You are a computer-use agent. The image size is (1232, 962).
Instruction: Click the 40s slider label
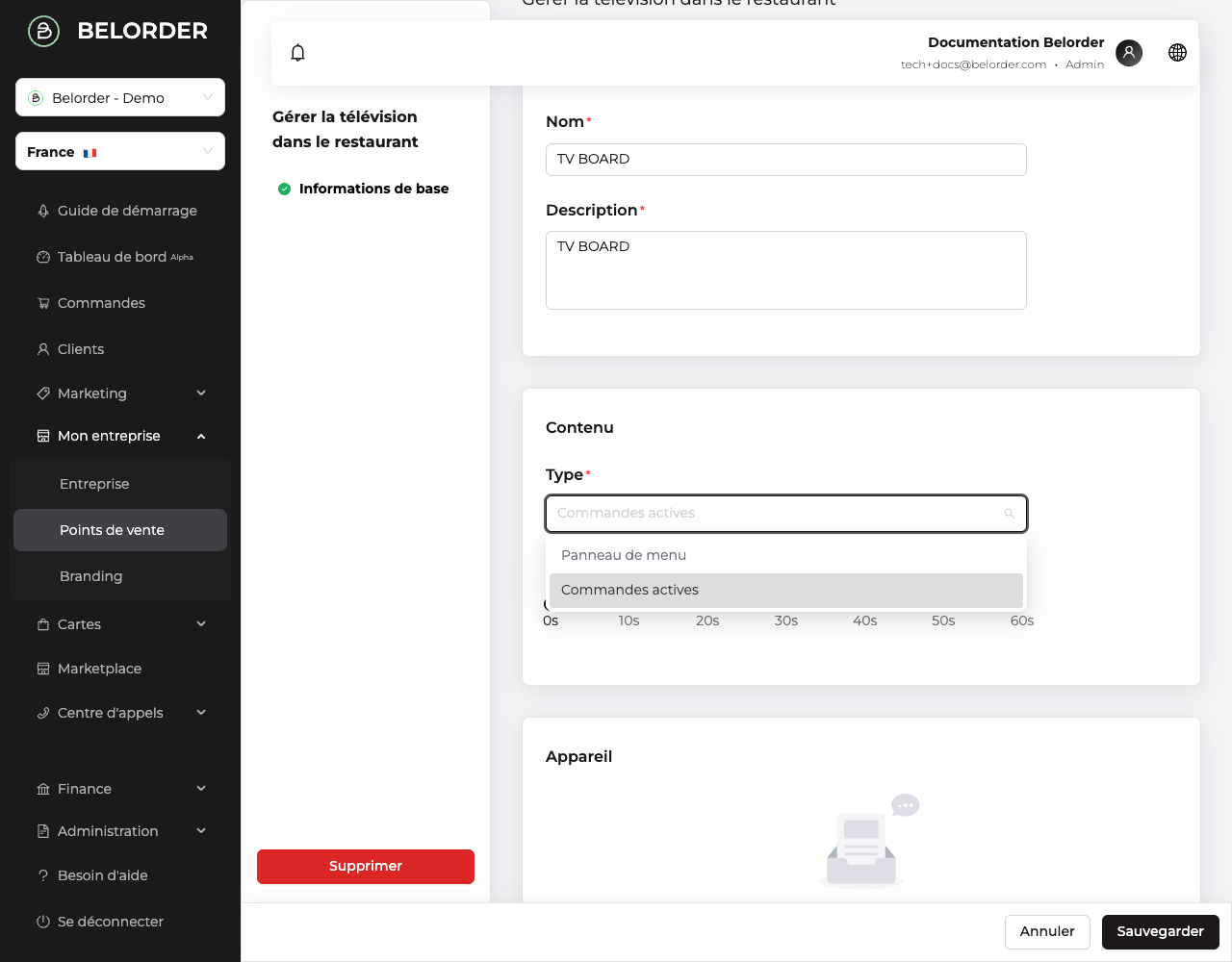click(x=865, y=621)
